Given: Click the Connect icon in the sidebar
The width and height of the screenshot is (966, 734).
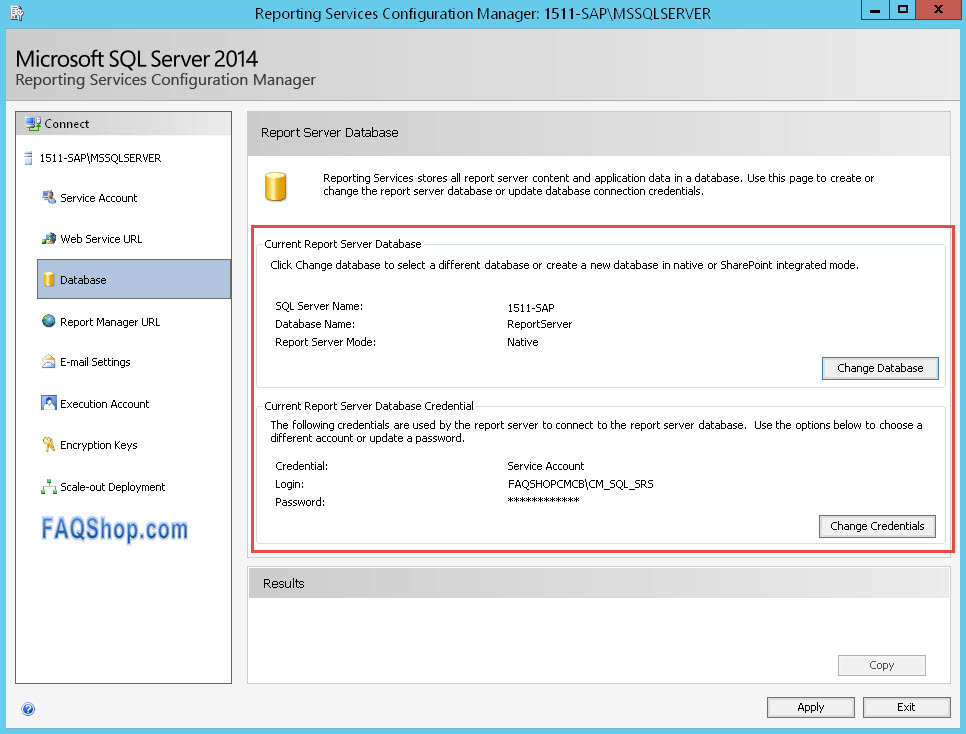Looking at the screenshot, I should 32,123.
